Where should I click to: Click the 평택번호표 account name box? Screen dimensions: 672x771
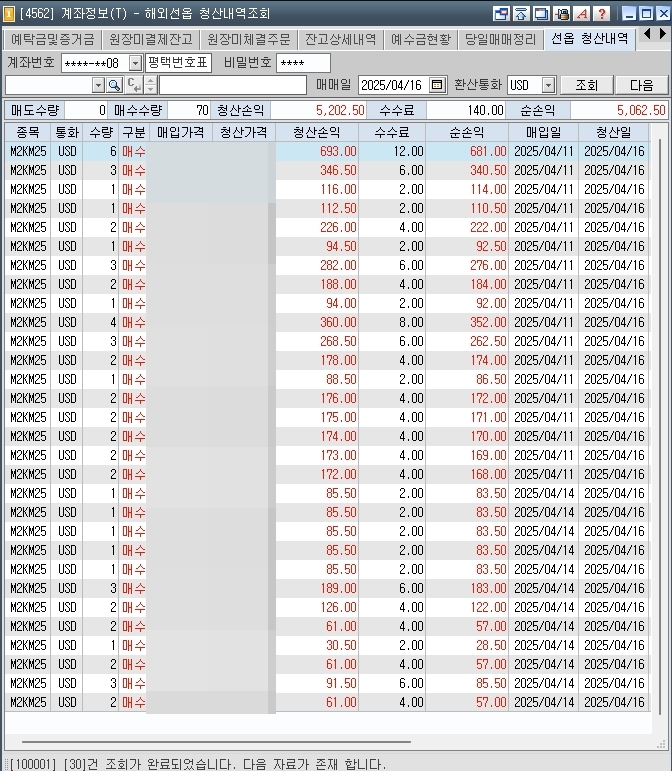[x=178, y=63]
